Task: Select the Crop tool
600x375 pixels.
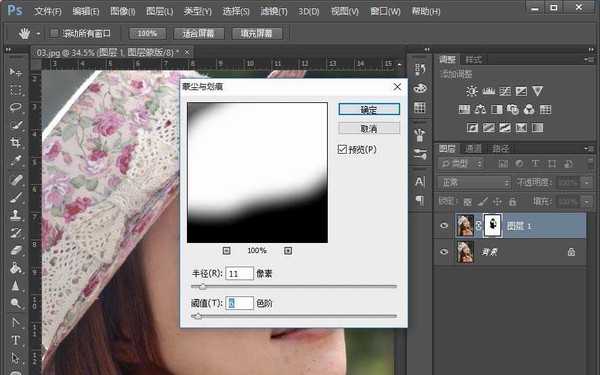Action: coord(16,143)
